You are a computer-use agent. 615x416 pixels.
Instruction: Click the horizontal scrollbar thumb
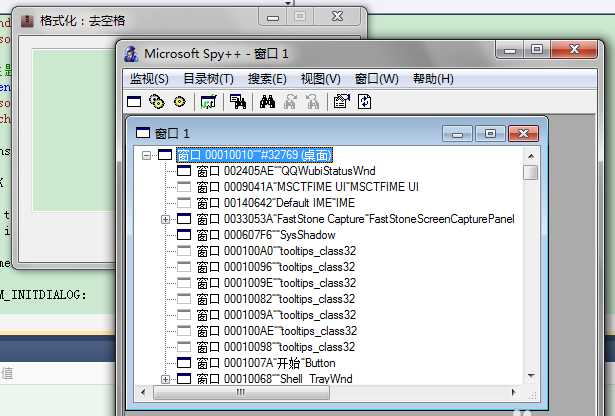click(x=241, y=392)
